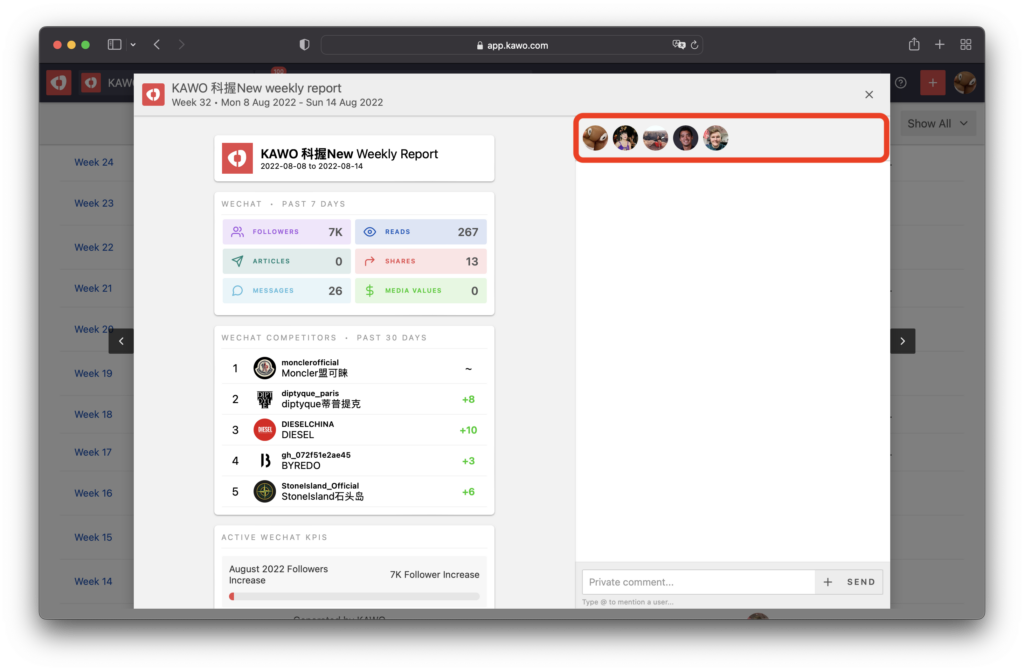Click the KAWO brand logo beside the name

(91, 82)
